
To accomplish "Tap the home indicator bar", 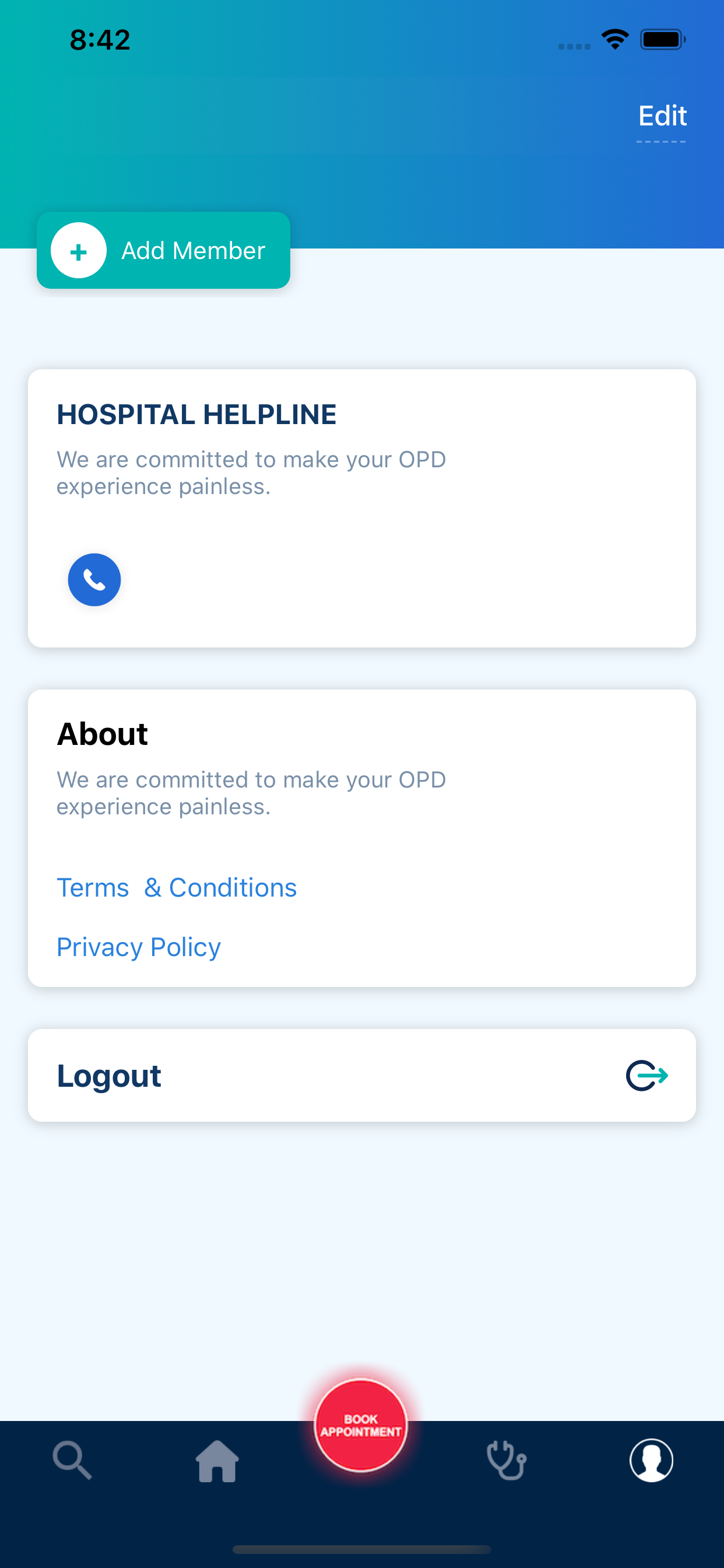I will (x=362, y=1549).
